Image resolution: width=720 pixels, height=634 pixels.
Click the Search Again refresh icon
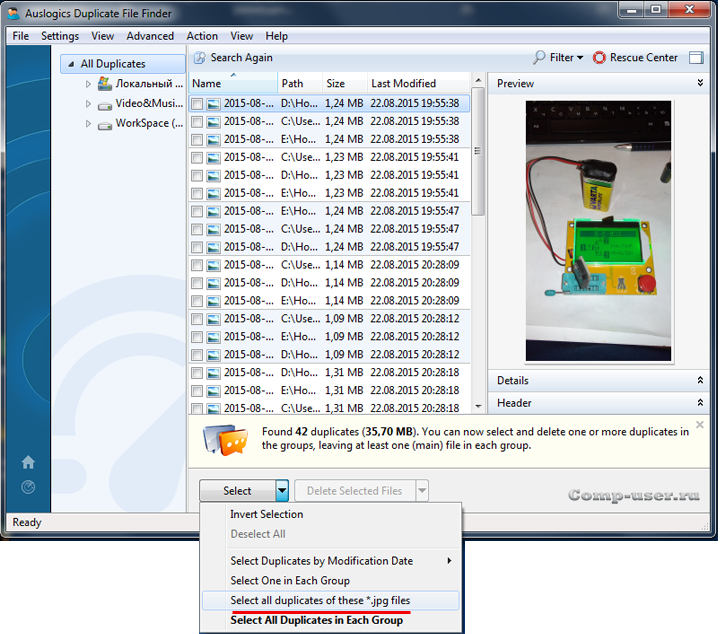(200, 58)
